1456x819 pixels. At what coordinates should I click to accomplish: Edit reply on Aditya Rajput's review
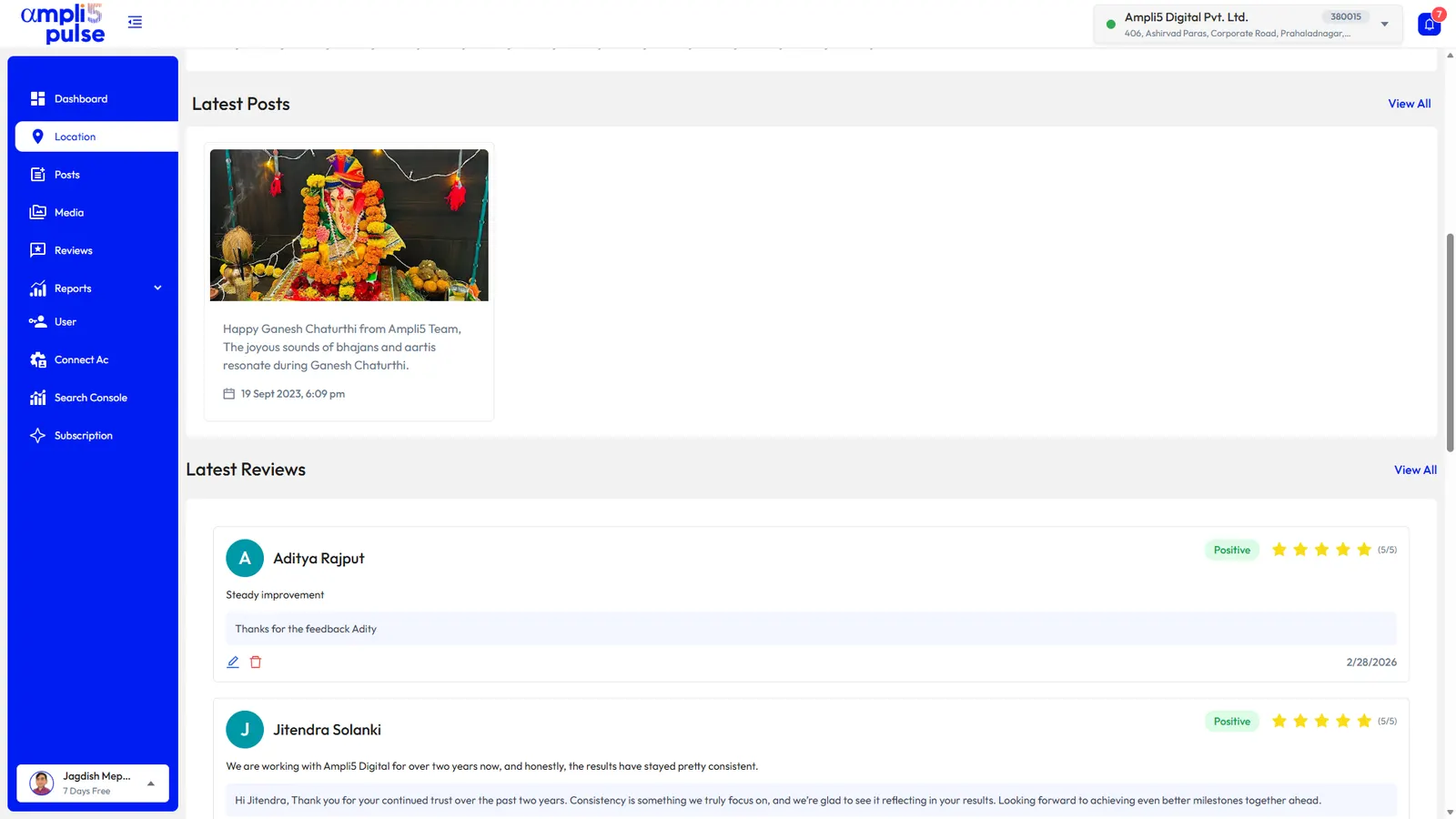(233, 662)
